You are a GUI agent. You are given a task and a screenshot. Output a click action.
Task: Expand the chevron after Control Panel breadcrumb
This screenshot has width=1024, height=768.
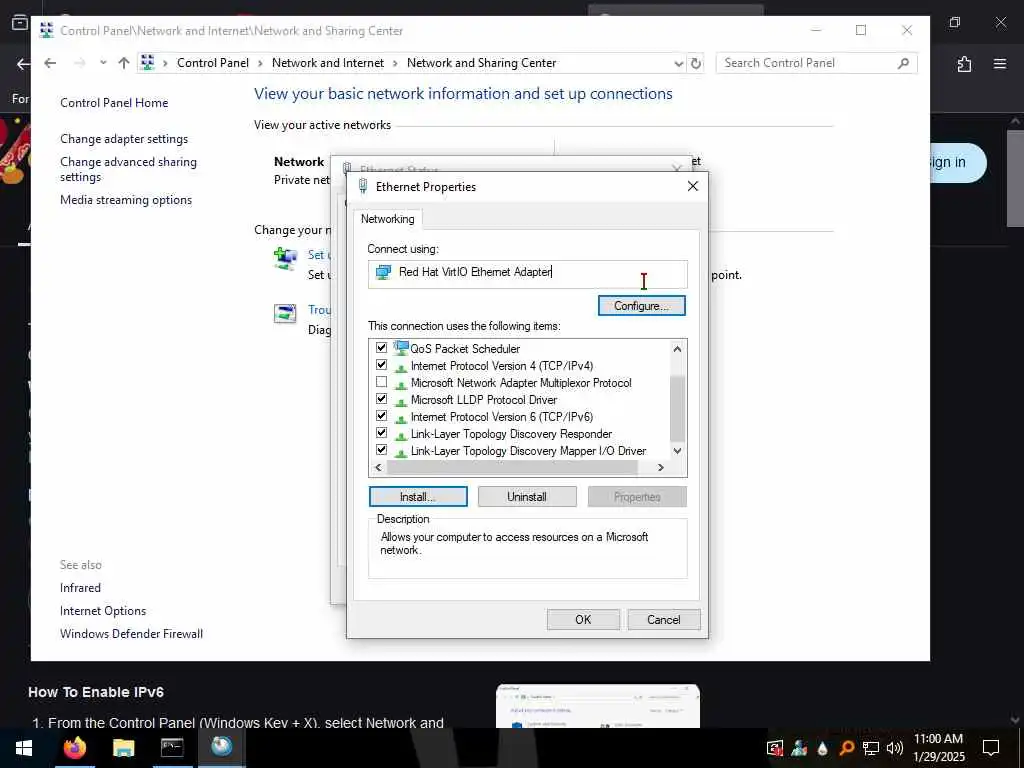pyautogui.click(x=260, y=63)
